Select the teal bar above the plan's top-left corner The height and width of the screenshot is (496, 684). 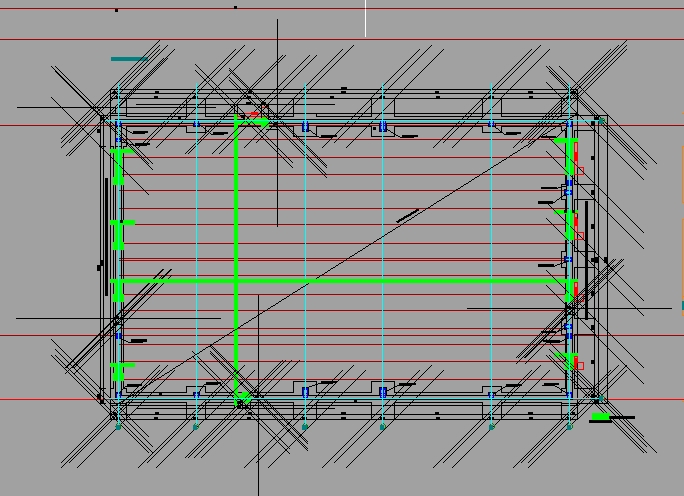coord(130,59)
